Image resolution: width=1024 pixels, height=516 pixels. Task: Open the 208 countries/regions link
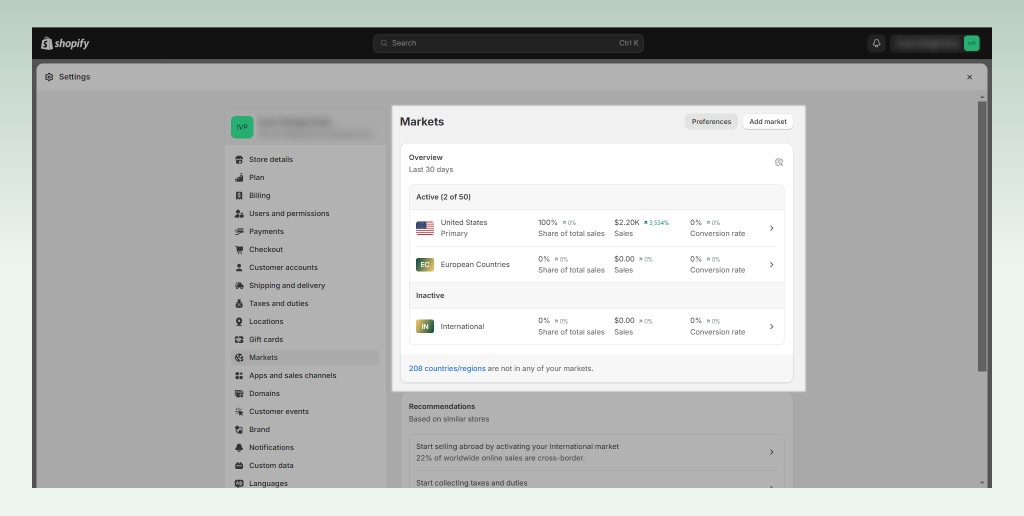pos(447,368)
